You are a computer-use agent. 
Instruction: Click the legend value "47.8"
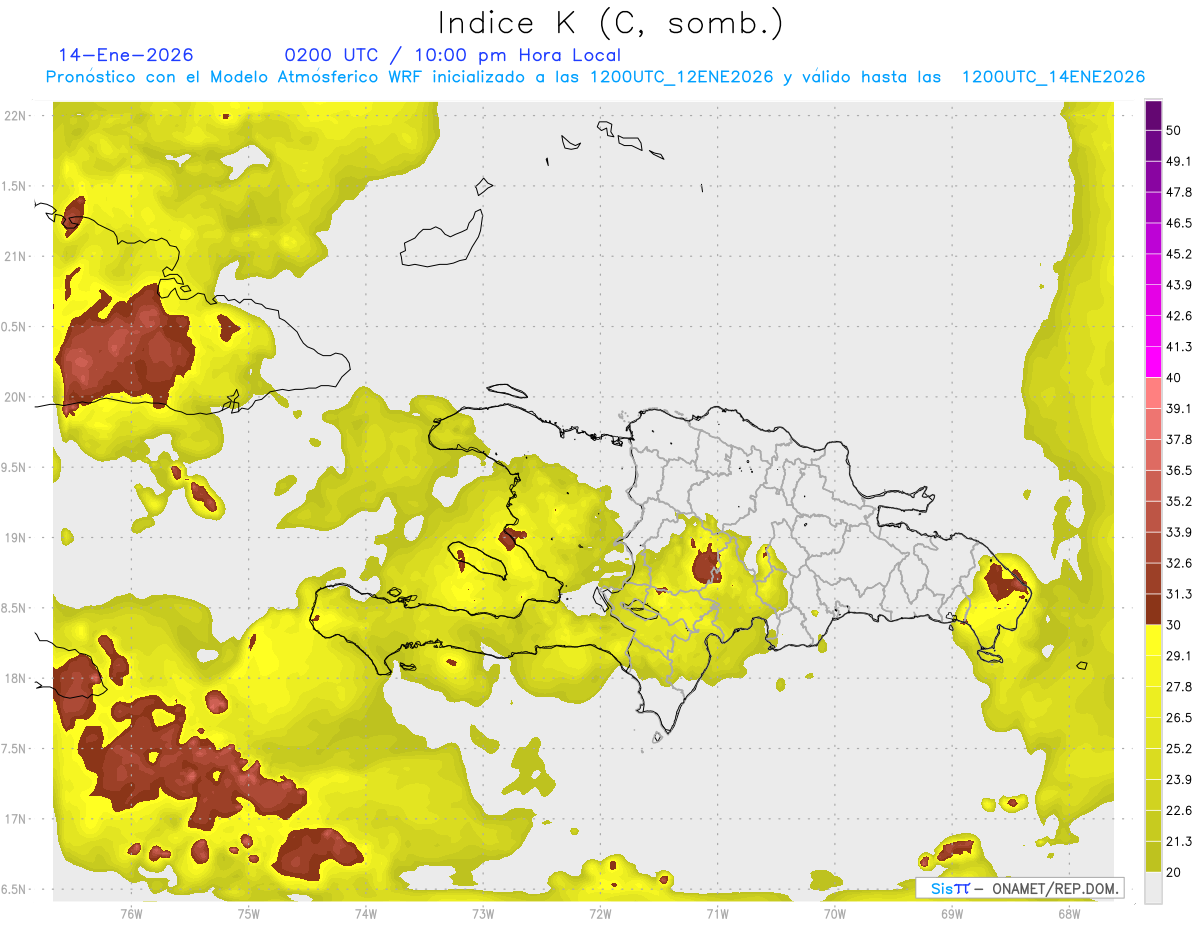click(x=1179, y=192)
